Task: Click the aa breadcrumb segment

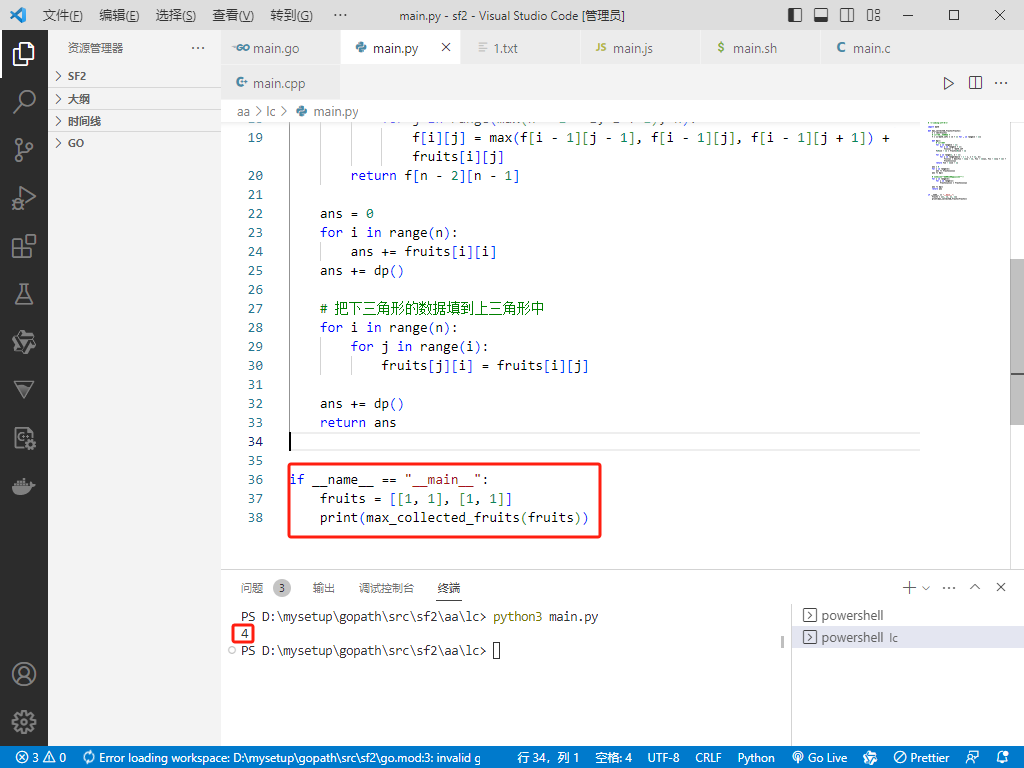Action: coord(243,112)
